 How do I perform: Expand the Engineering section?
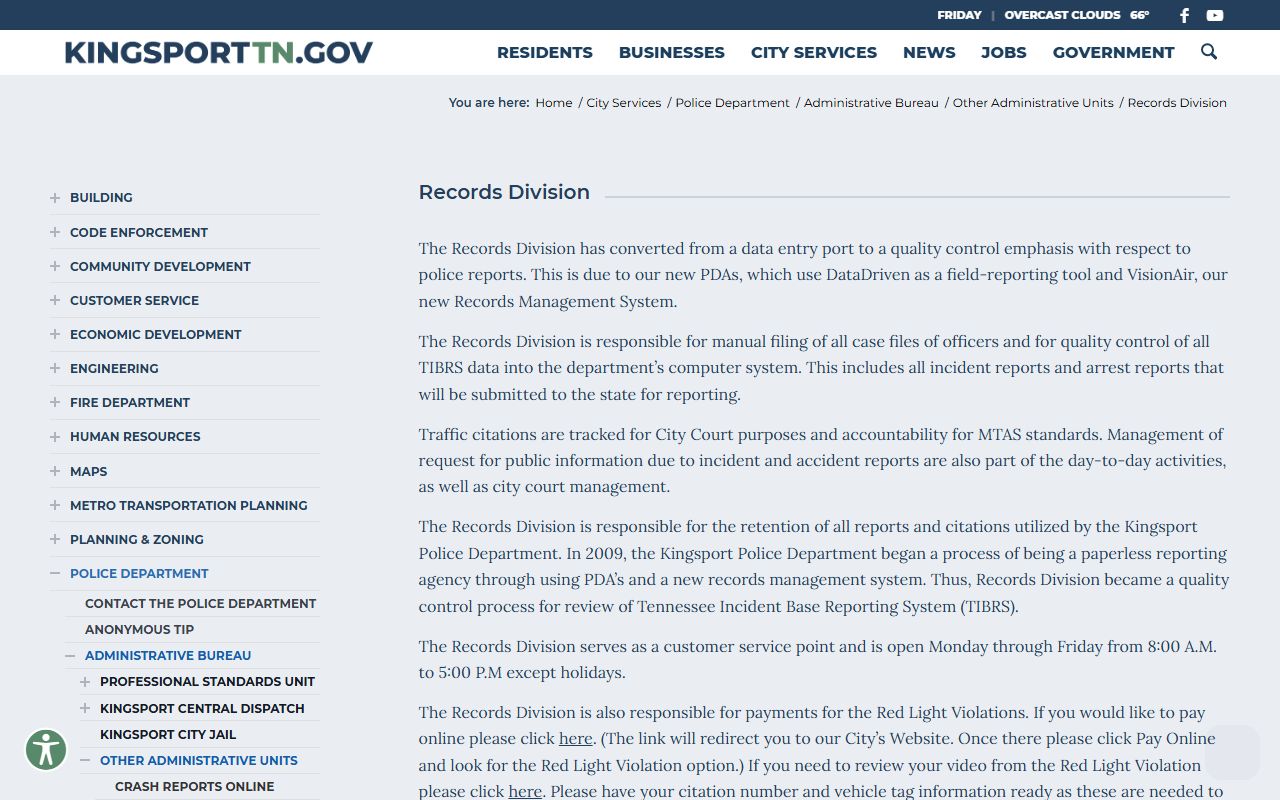coord(55,368)
